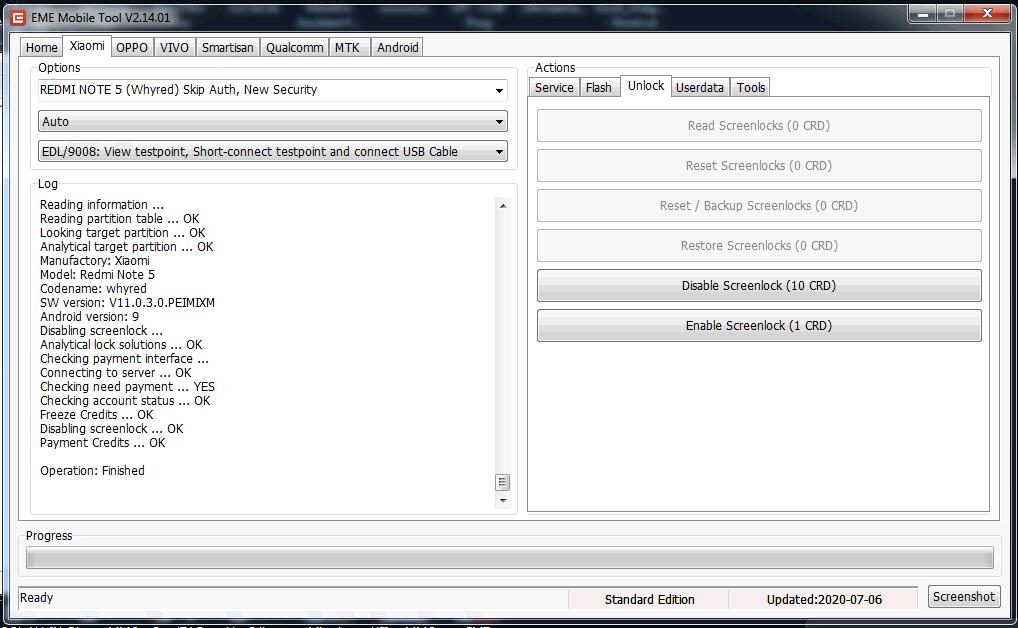Click the 'SW version: V11.0.3.0.PEIMIXM' log line

click(127, 303)
